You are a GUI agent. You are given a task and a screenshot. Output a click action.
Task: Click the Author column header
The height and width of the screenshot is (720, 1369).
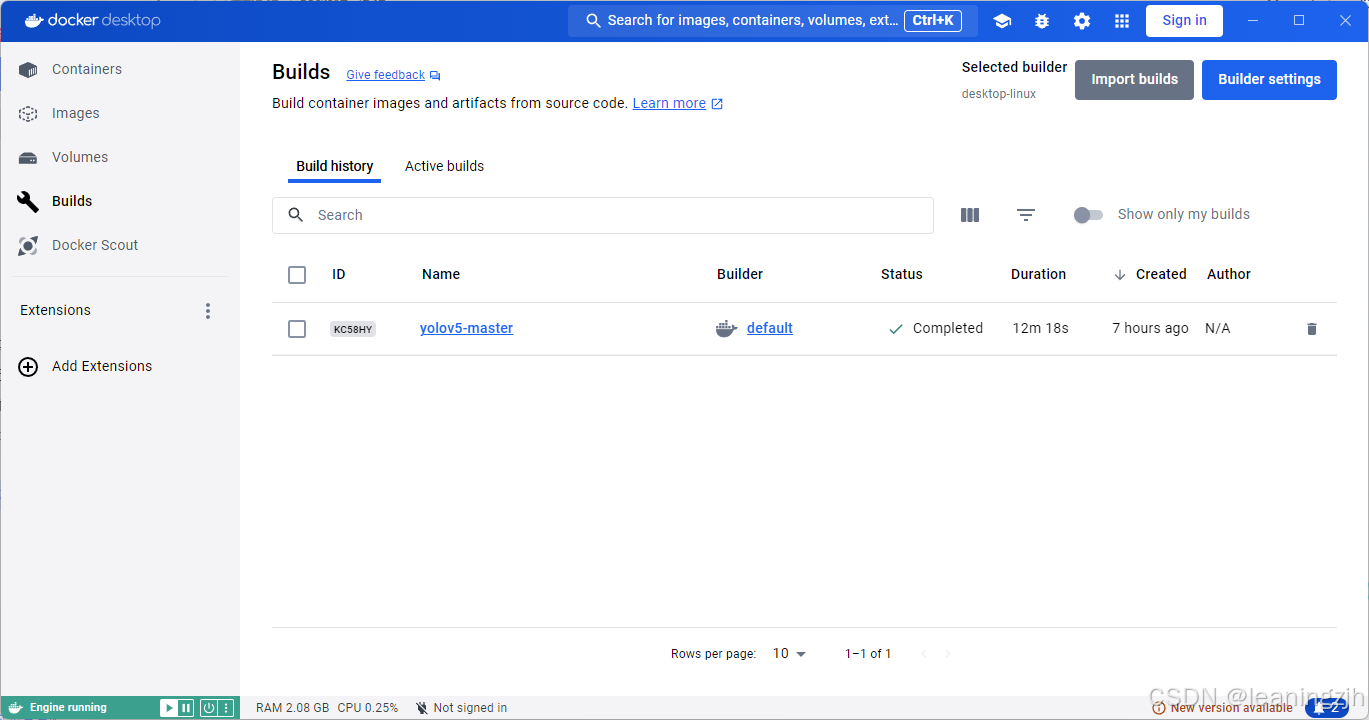click(x=1228, y=274)
